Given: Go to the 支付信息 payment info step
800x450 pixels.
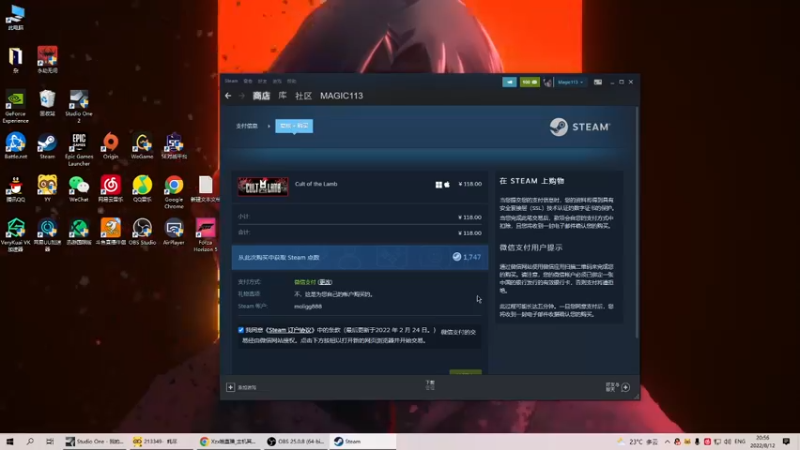Looking at the screenshot, I should pos(247,126).
